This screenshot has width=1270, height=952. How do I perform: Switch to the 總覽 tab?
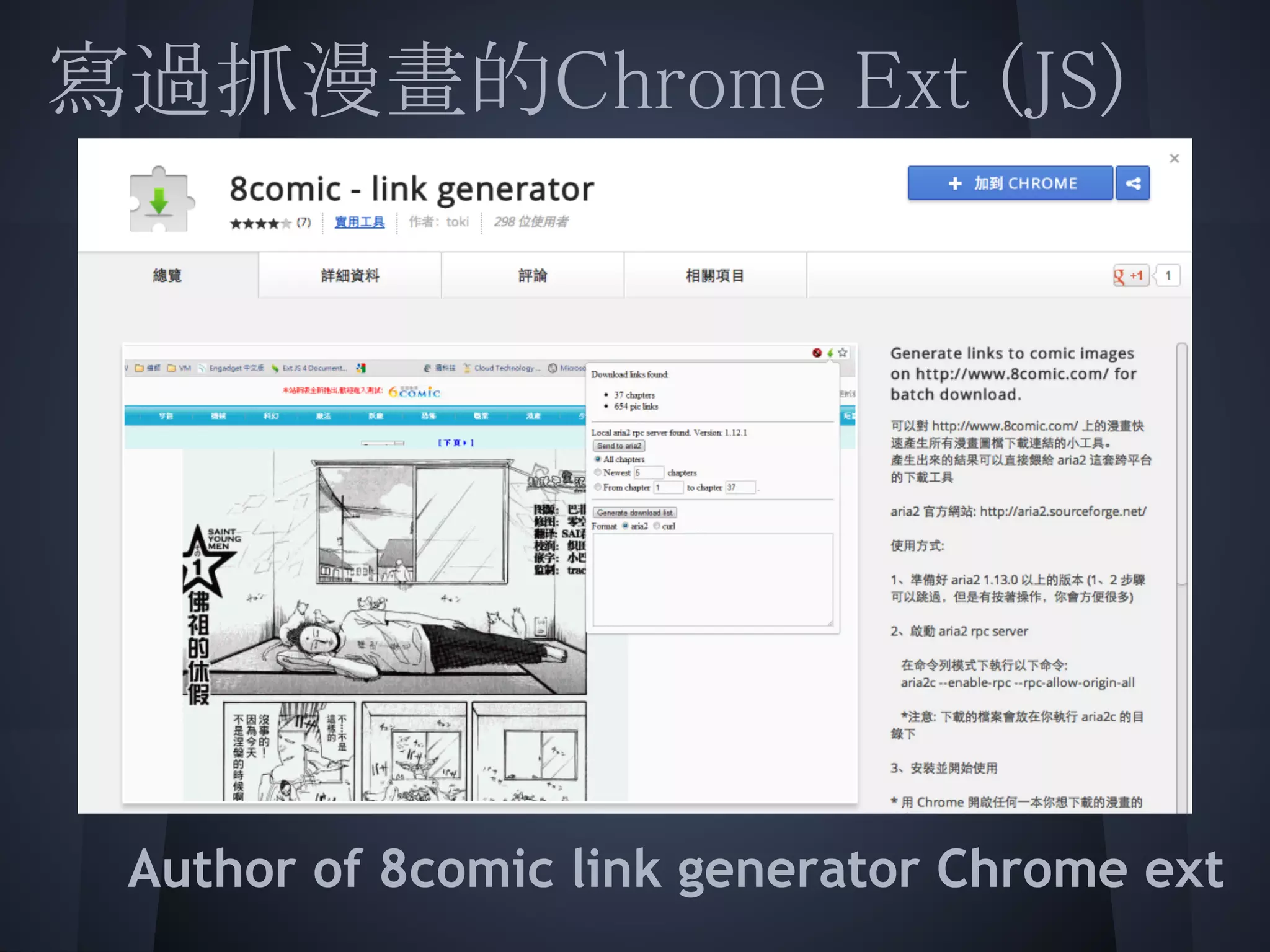pos(167,275)
